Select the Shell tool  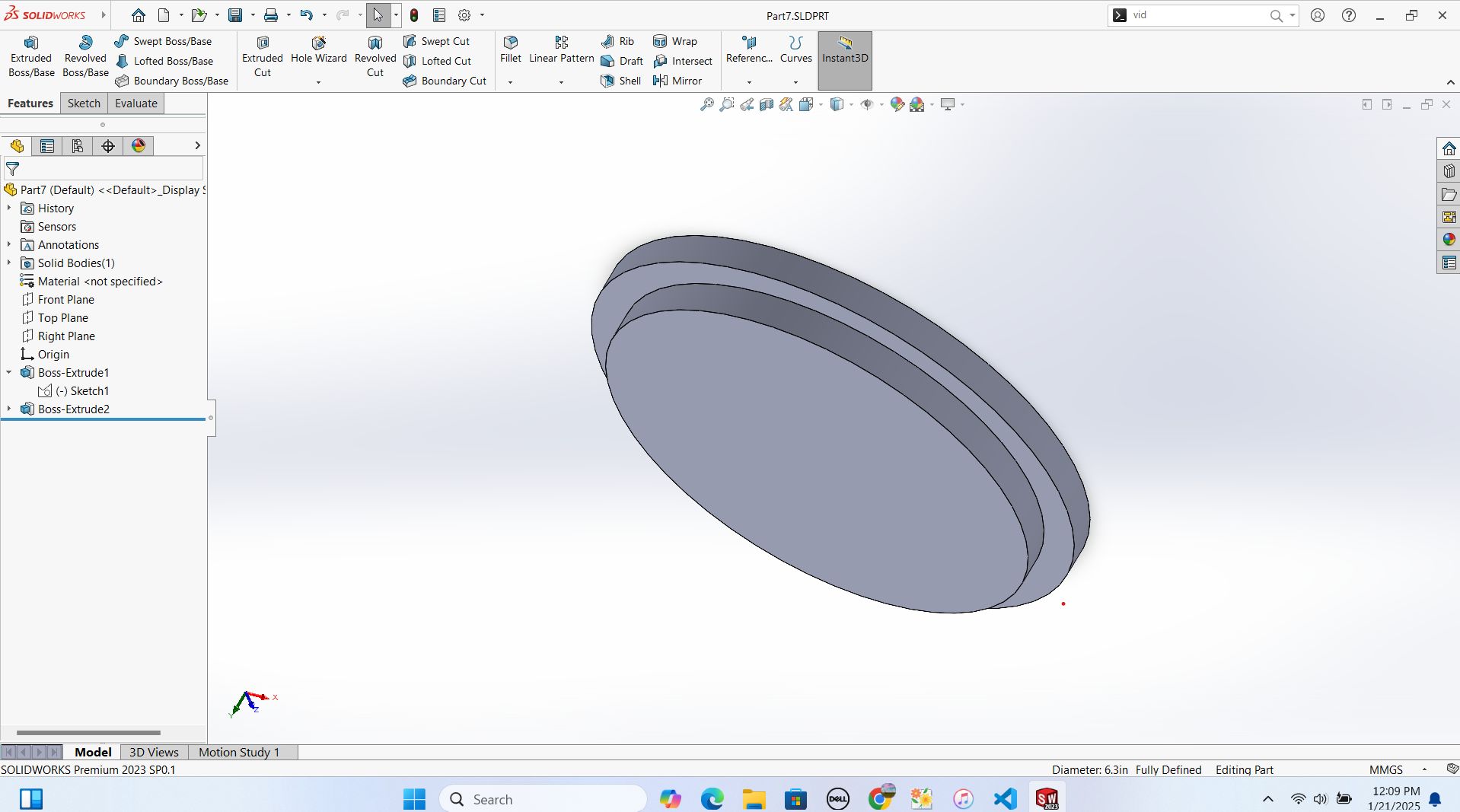pyautogui.click(x=621, y=81)
